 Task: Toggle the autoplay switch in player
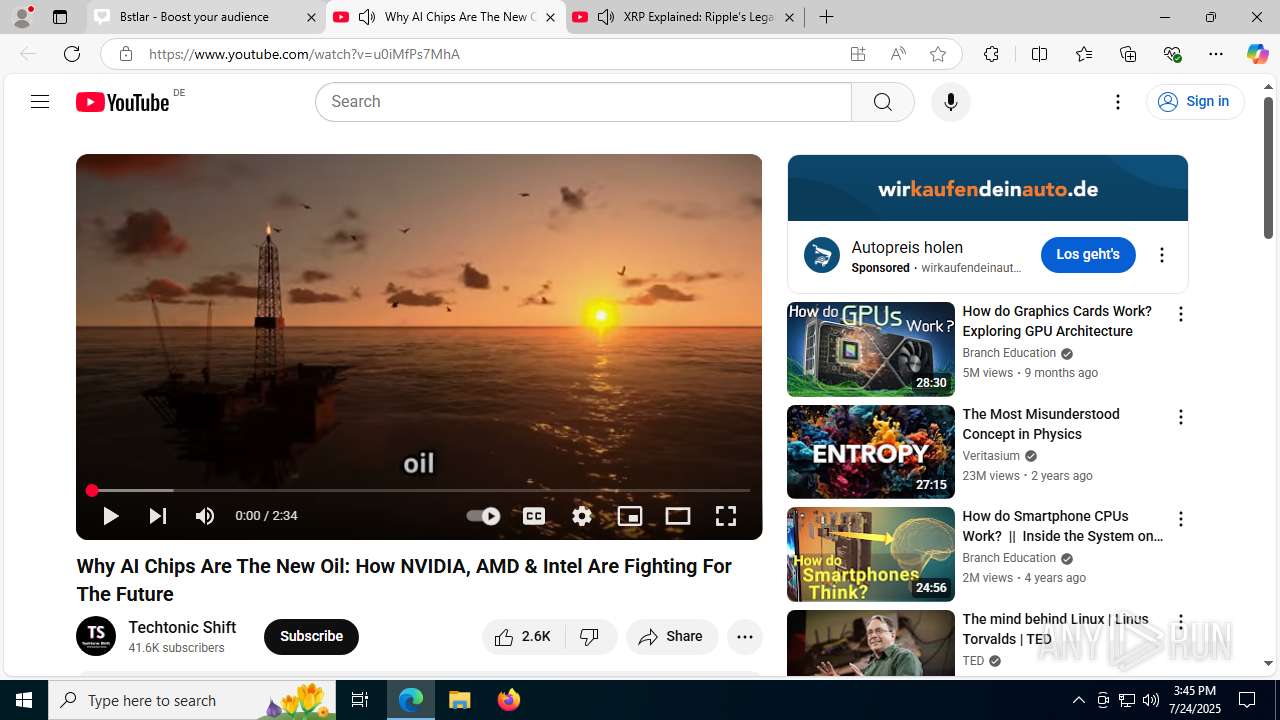coord(483,516)
